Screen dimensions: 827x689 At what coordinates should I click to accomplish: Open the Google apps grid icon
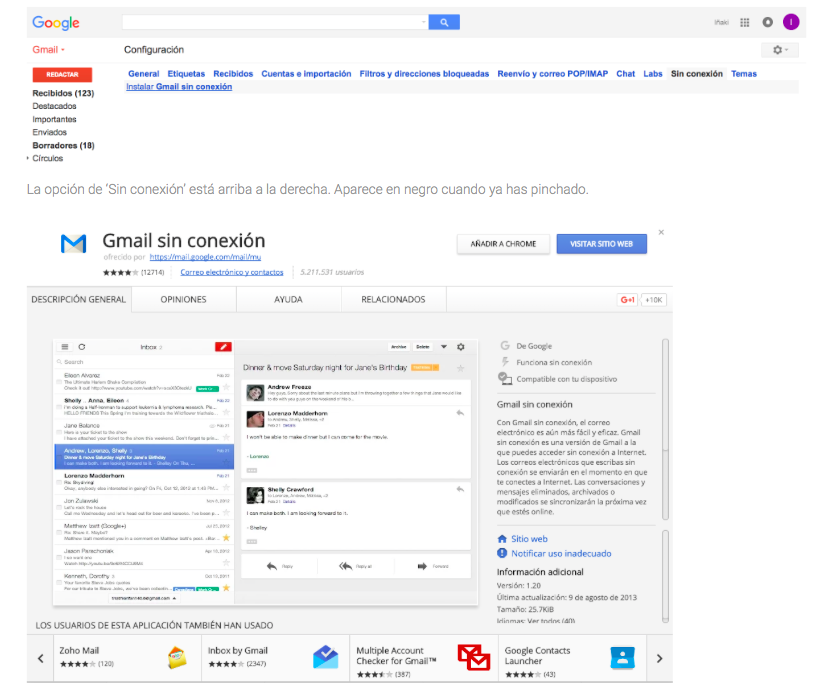click(744, 21)
